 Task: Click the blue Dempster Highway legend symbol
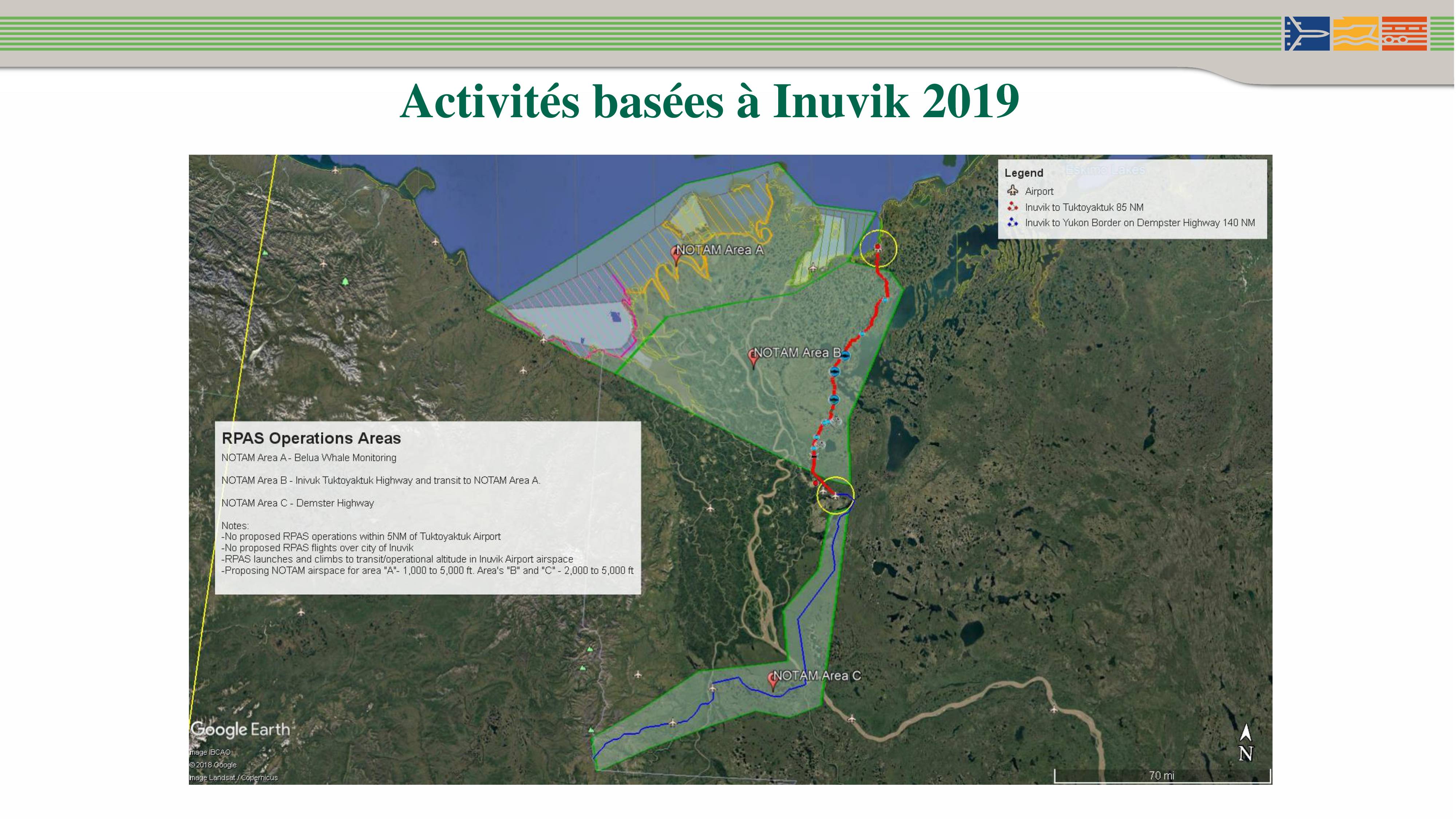click(x=1012, y=222)
